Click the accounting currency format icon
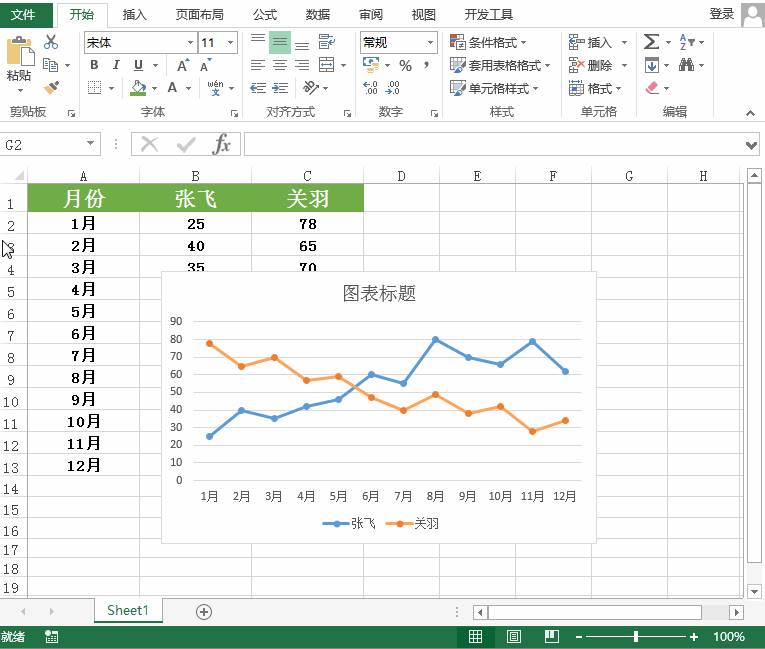 pos(371,64)
